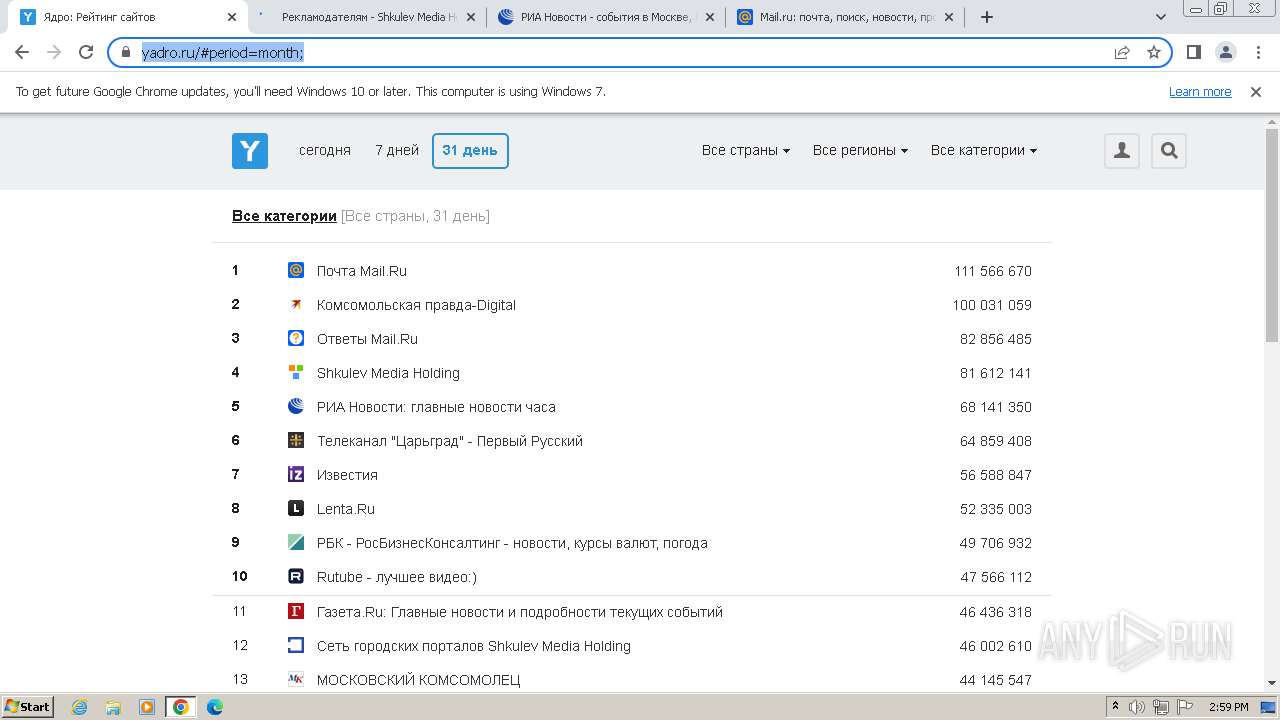
Task: Open Chrome three-dot menu
Action: [1258, 52]
